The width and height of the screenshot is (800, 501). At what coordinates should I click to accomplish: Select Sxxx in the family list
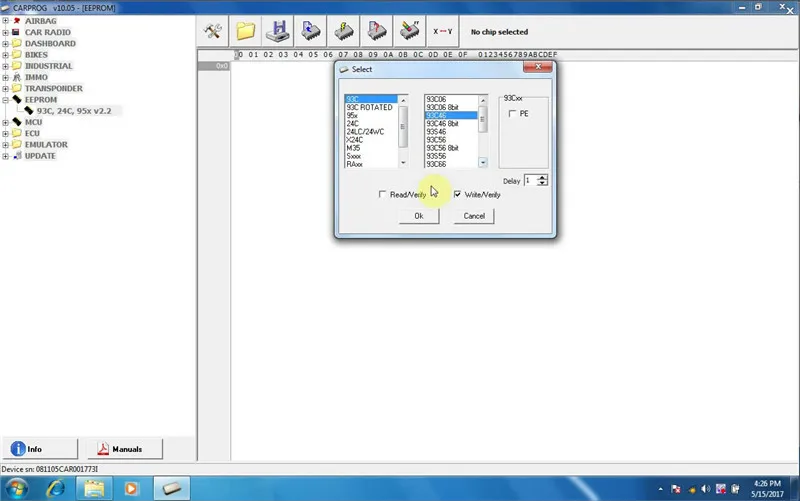[354, 156]
